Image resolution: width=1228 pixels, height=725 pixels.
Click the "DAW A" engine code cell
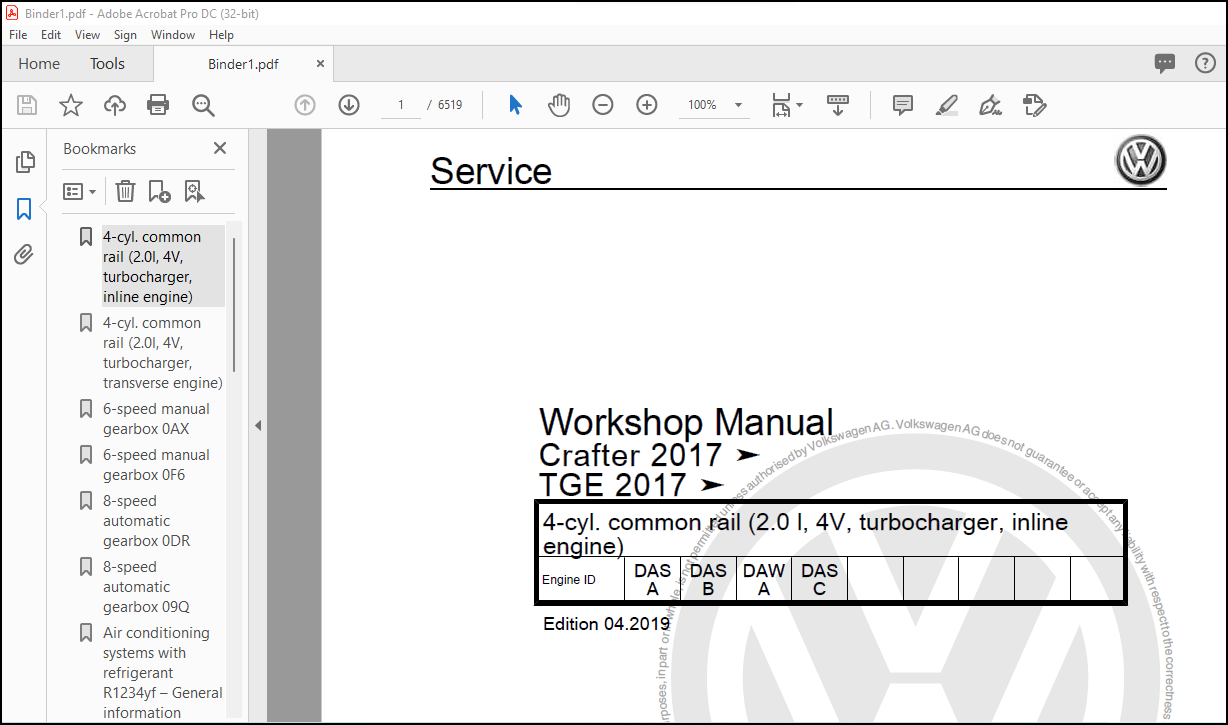(764, 579)
